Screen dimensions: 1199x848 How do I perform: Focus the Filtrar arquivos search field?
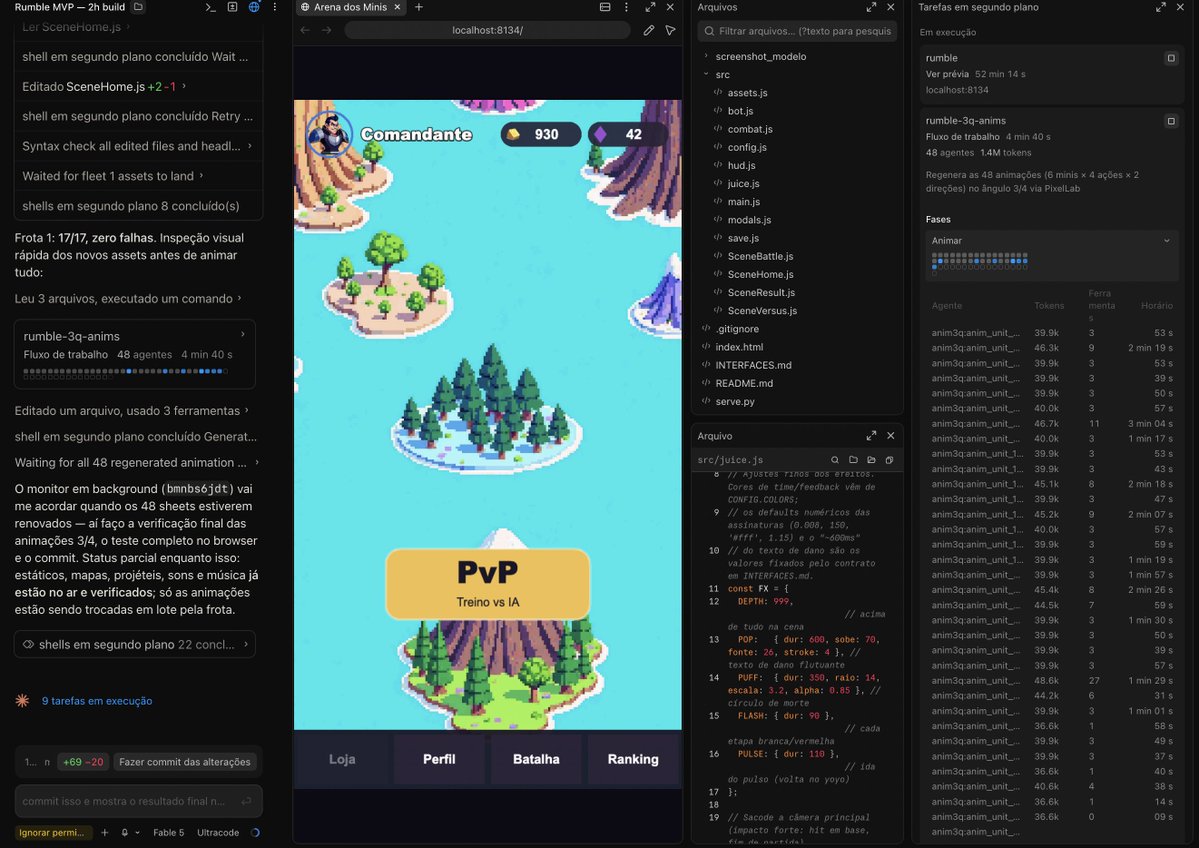pyautogui.click(x=797, y=31)
